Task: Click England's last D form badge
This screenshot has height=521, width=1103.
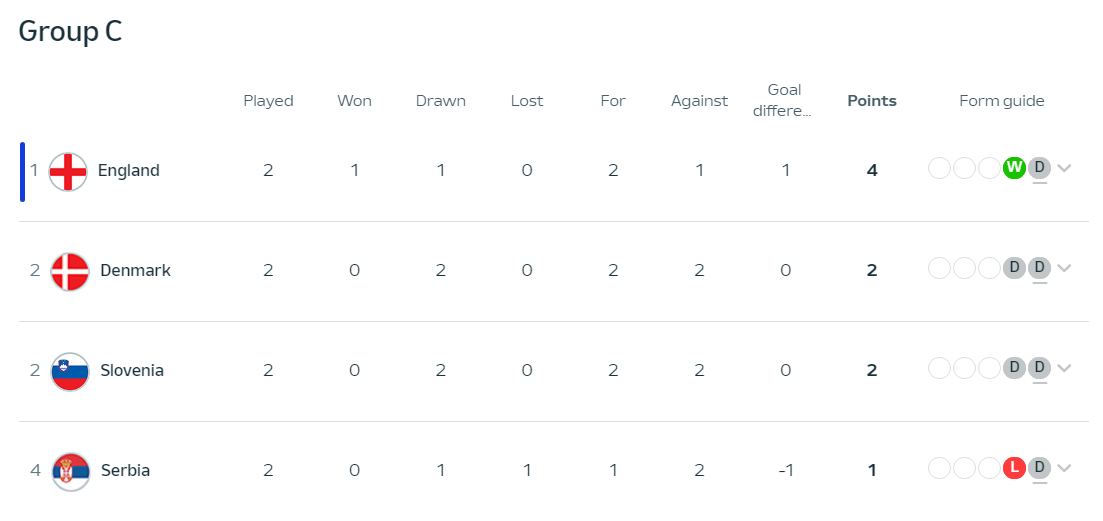Action: click(1039, 168)
